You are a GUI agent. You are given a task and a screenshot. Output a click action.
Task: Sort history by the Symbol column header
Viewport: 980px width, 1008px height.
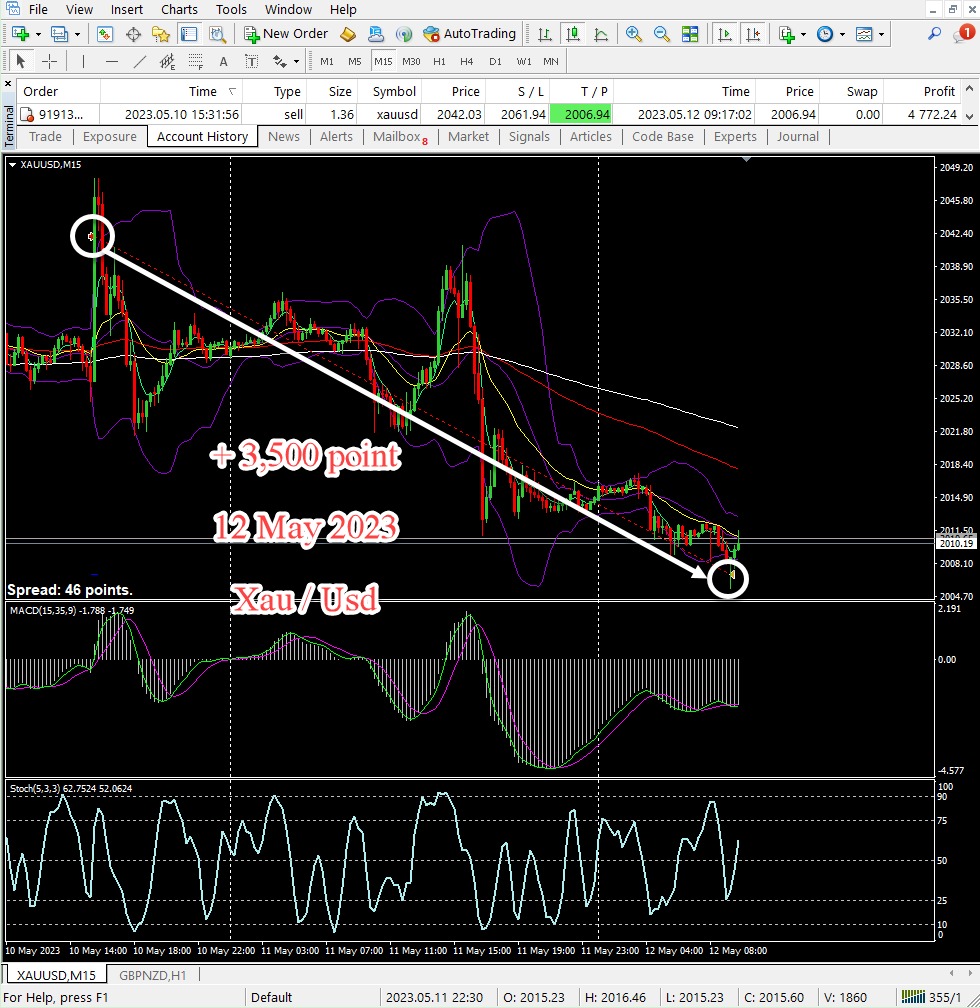click(x=390, y=91)
